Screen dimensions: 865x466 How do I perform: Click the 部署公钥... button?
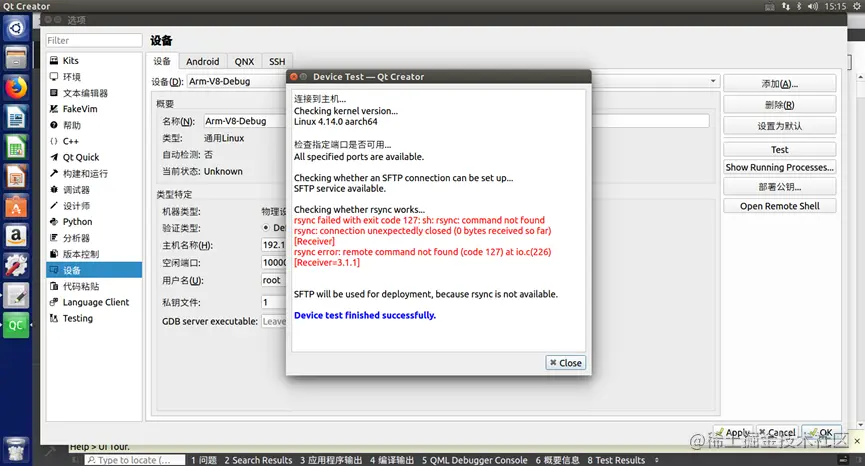coord(779,187)
